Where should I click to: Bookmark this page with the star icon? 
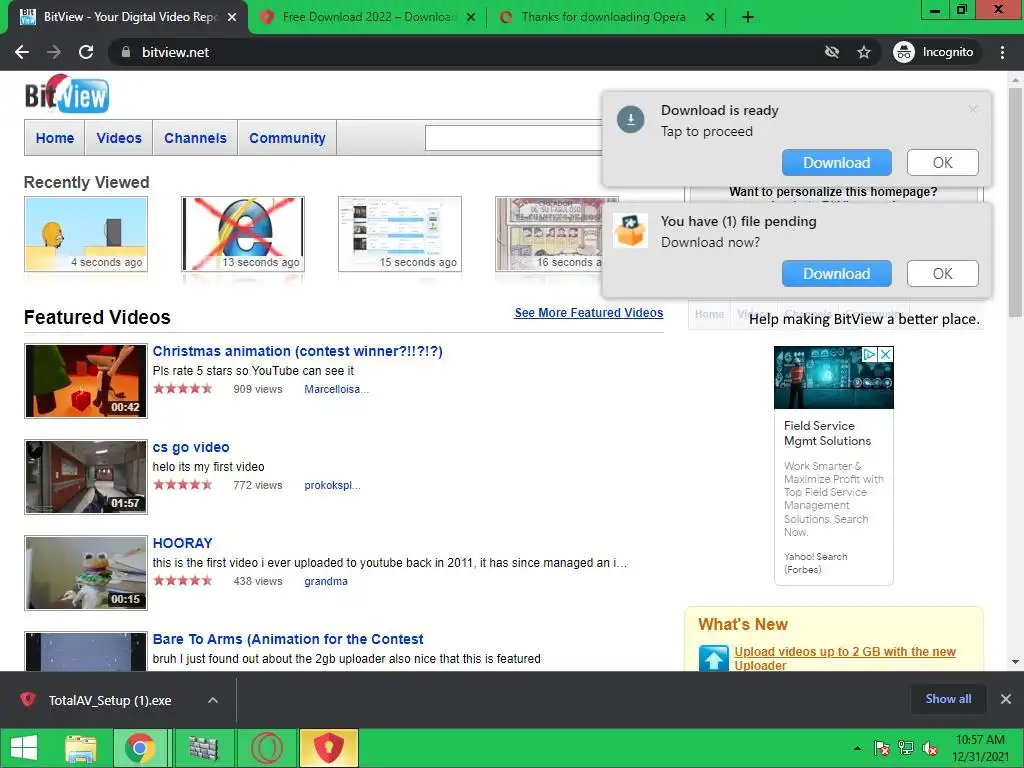coord(864,52)
